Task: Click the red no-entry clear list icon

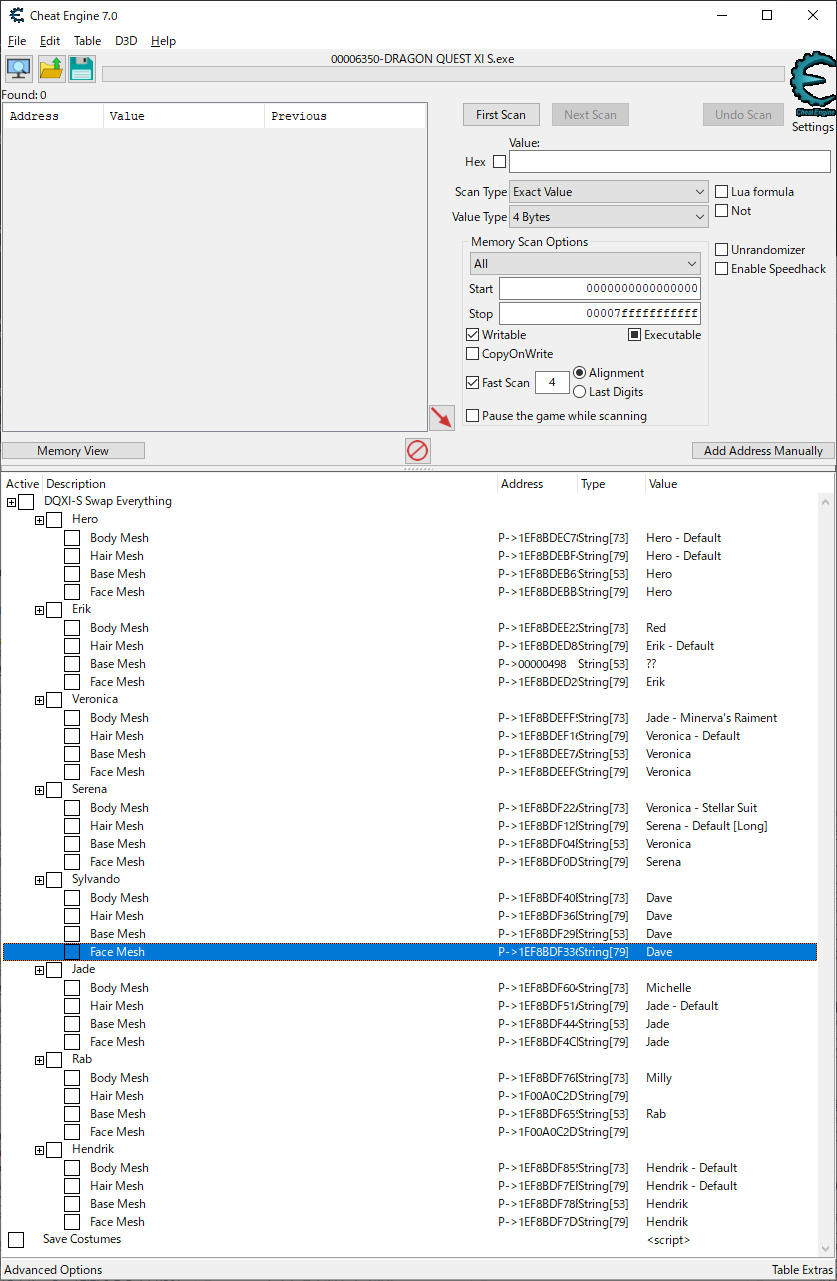Action: point(418,451)
